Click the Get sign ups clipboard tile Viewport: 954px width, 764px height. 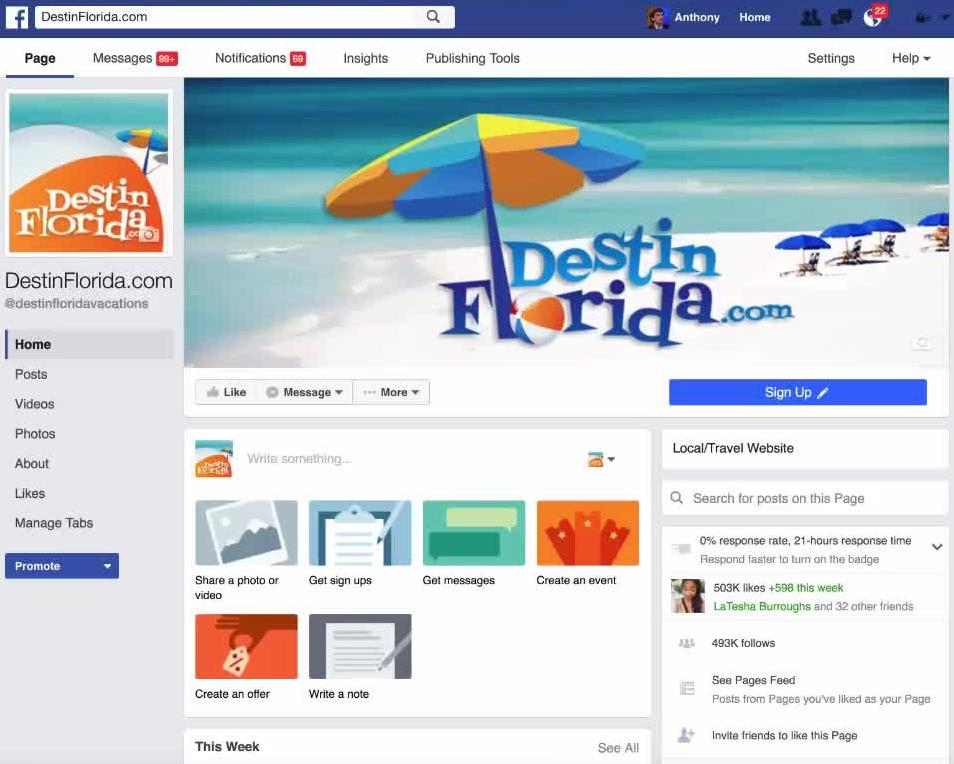[360, 533]
